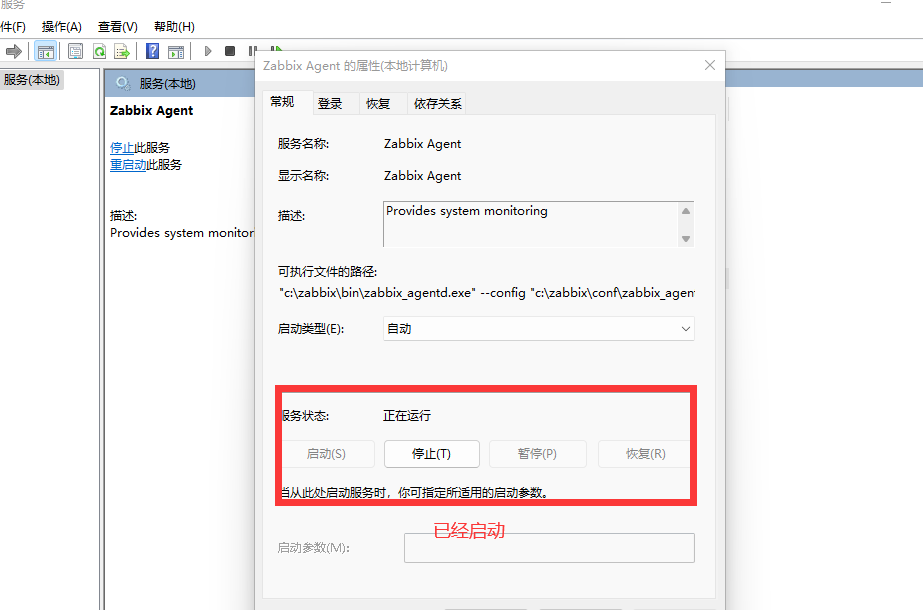
Task: Click the executable path text field
Action: click(x=486, y=293)
